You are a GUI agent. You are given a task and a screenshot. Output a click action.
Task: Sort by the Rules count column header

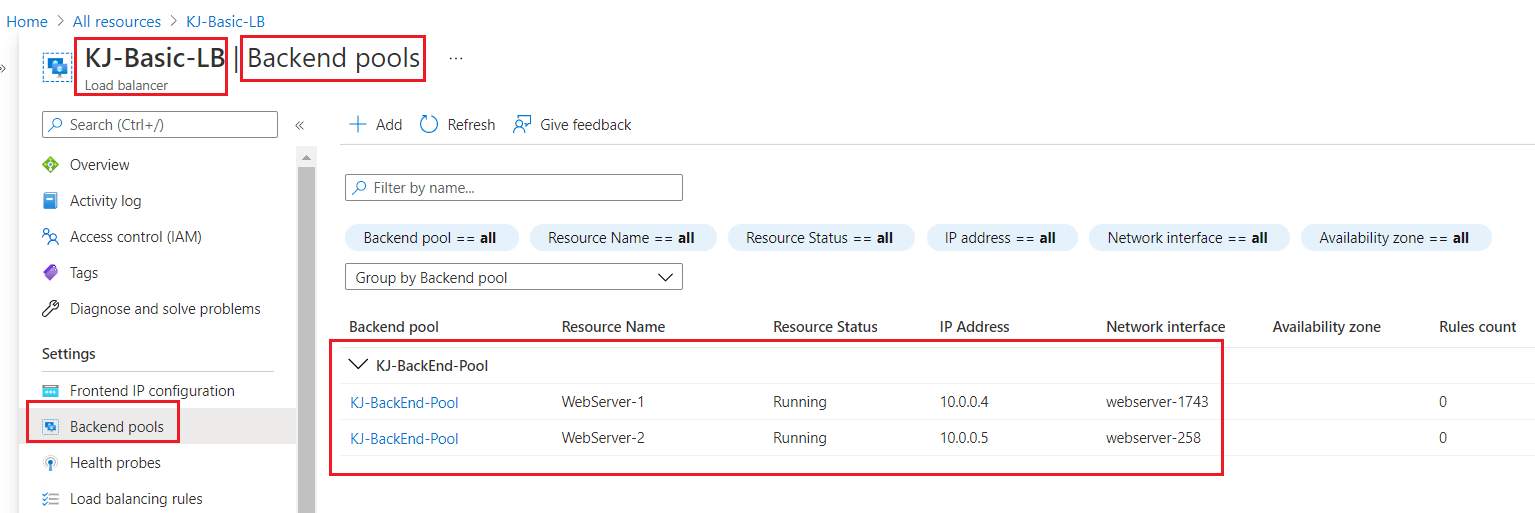click(1478, 327)
